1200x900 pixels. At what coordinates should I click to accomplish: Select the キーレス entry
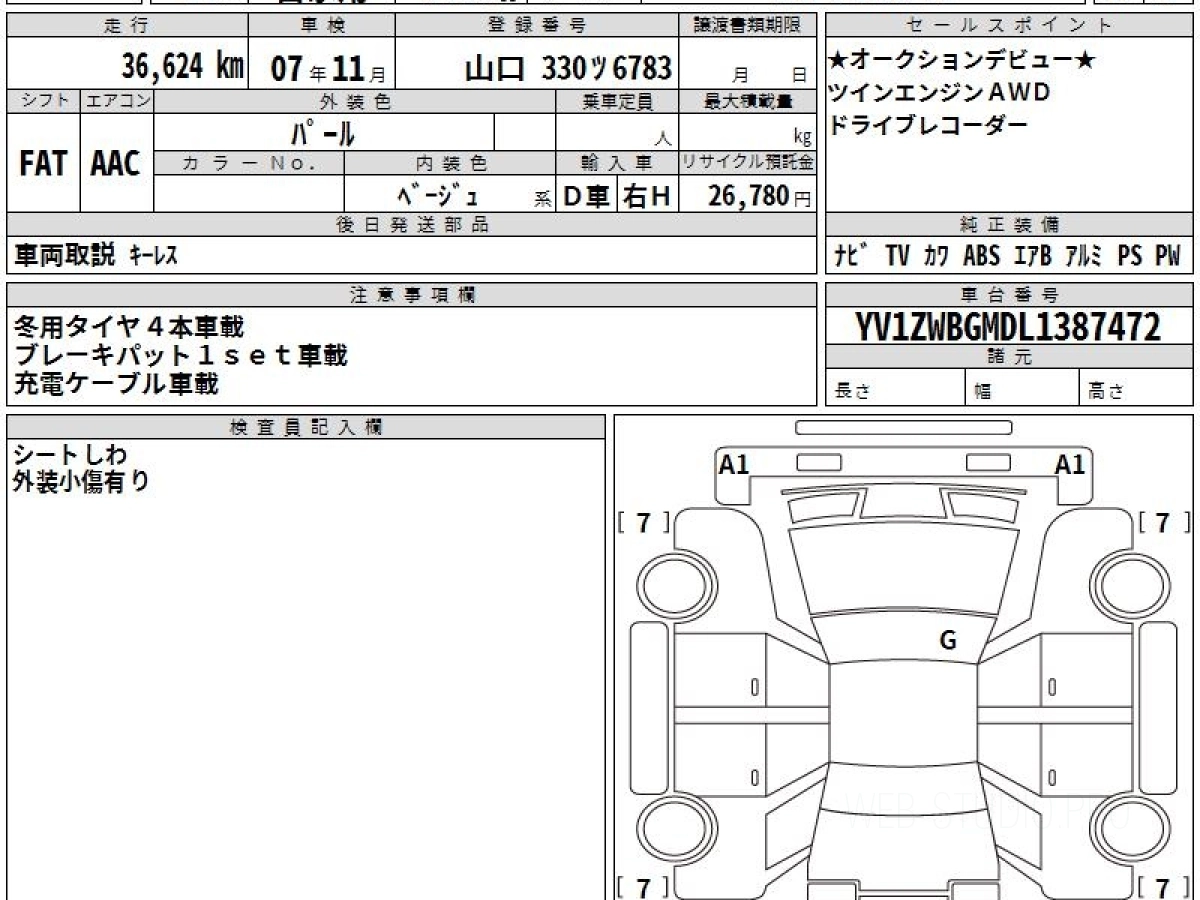[153, 257]
